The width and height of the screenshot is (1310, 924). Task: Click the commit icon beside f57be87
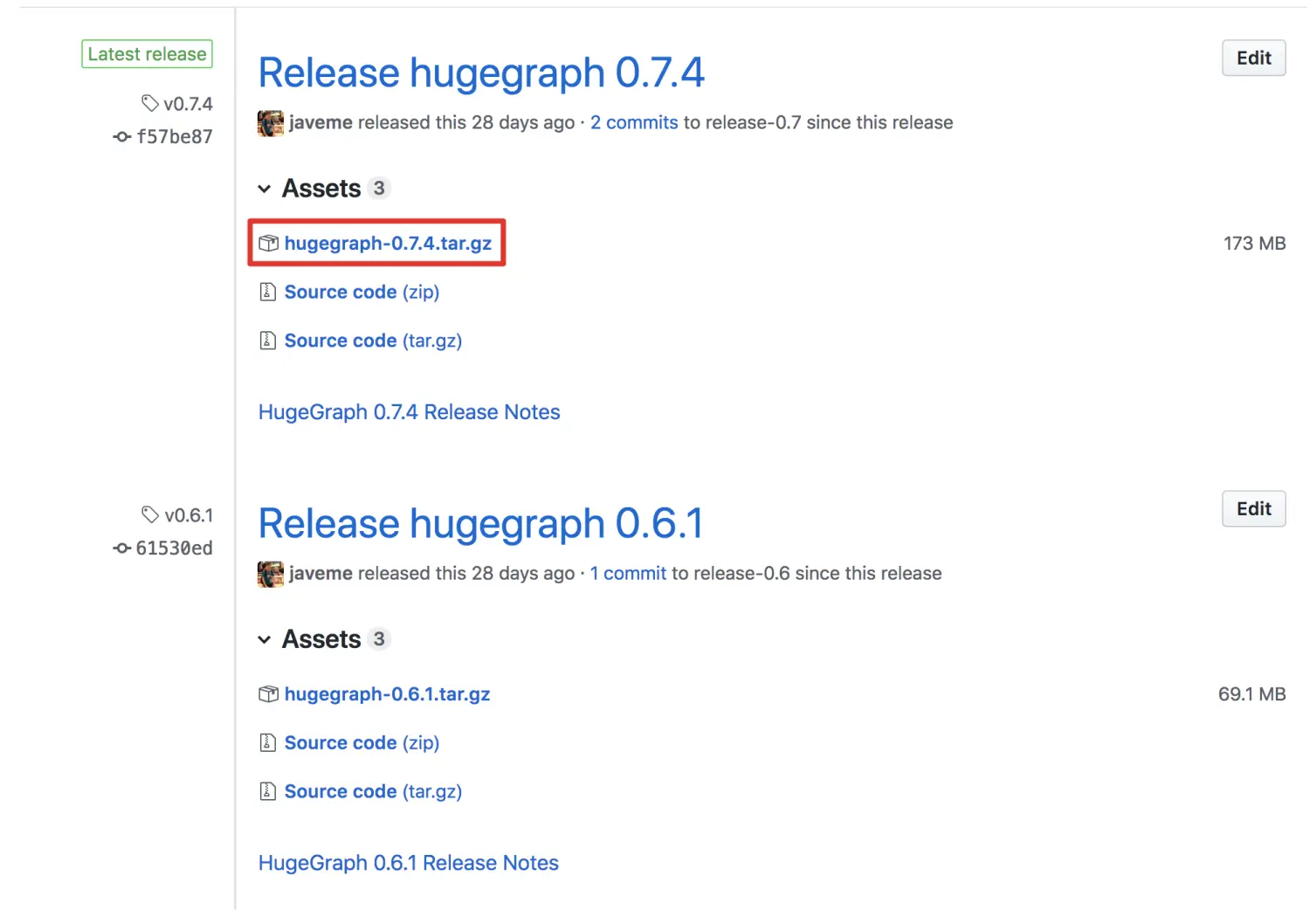(x=122, y=137)
